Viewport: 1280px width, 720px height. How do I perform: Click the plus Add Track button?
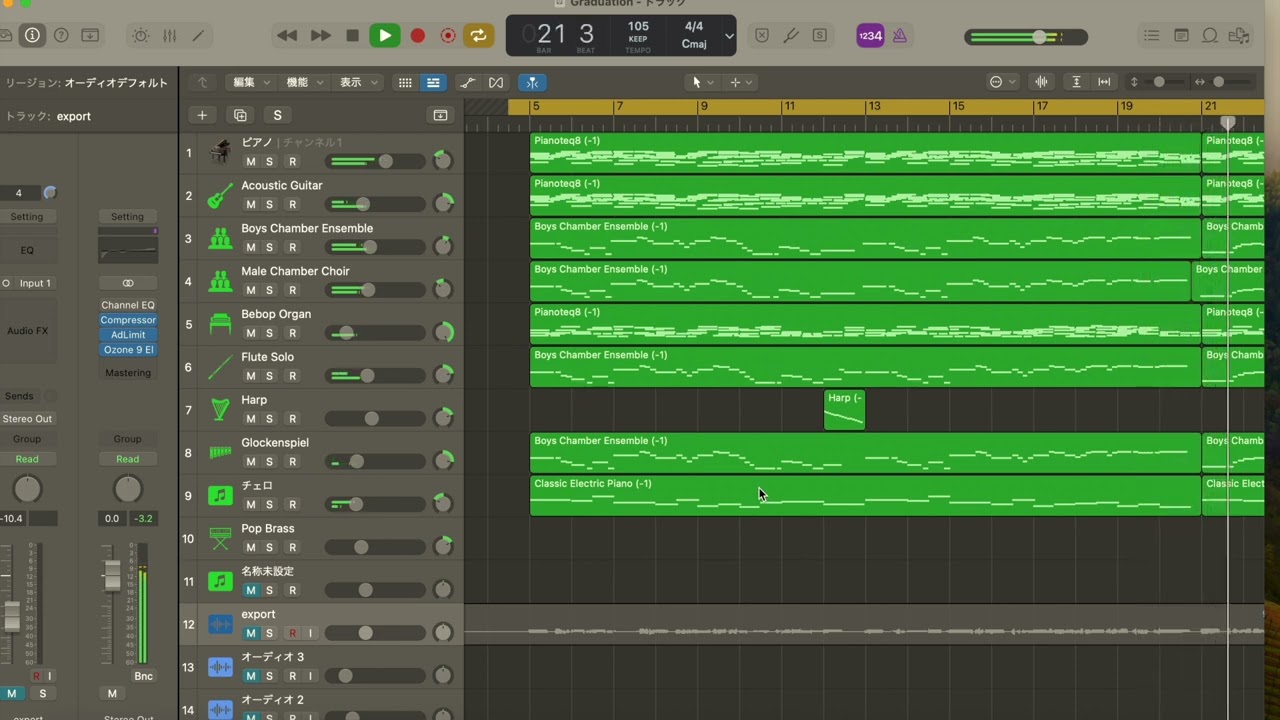(202, 115)
